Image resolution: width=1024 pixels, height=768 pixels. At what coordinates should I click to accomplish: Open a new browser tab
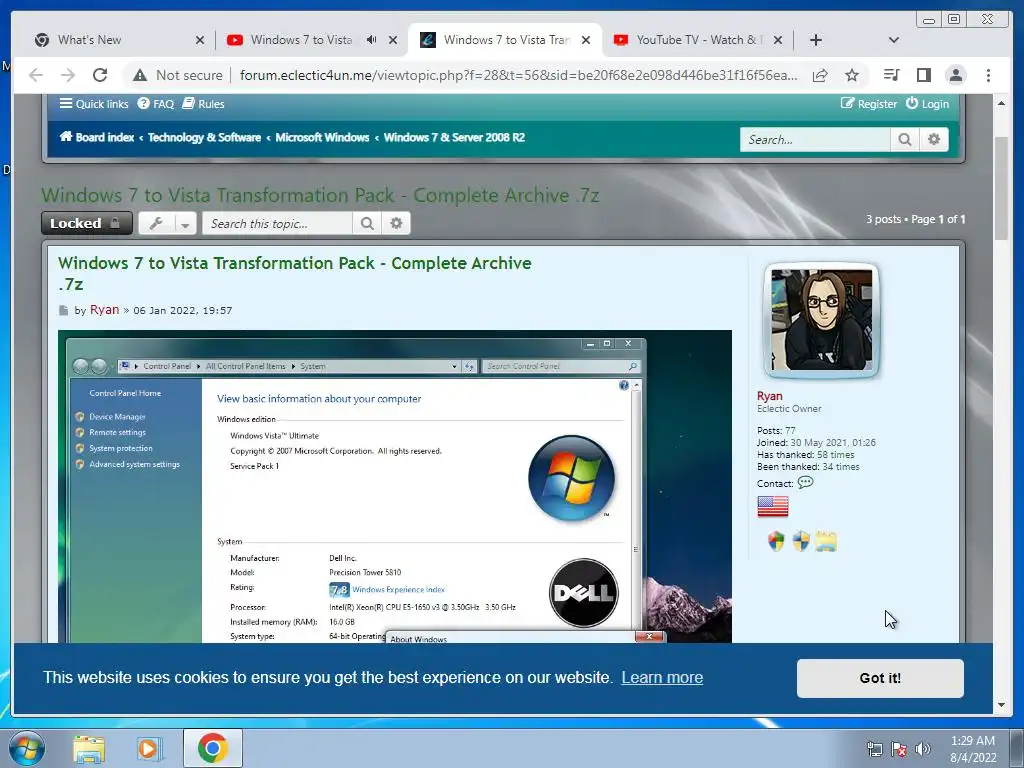coord(816,40)
